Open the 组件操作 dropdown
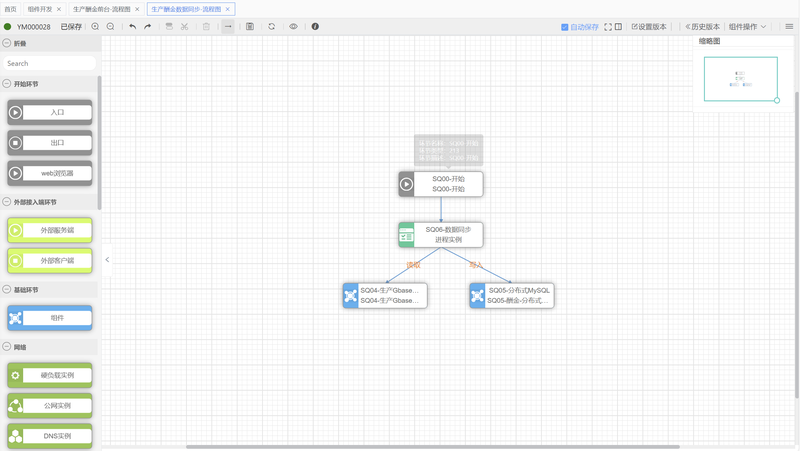The height and width of the screenshot is (451, 800). [x=747, y=27]
